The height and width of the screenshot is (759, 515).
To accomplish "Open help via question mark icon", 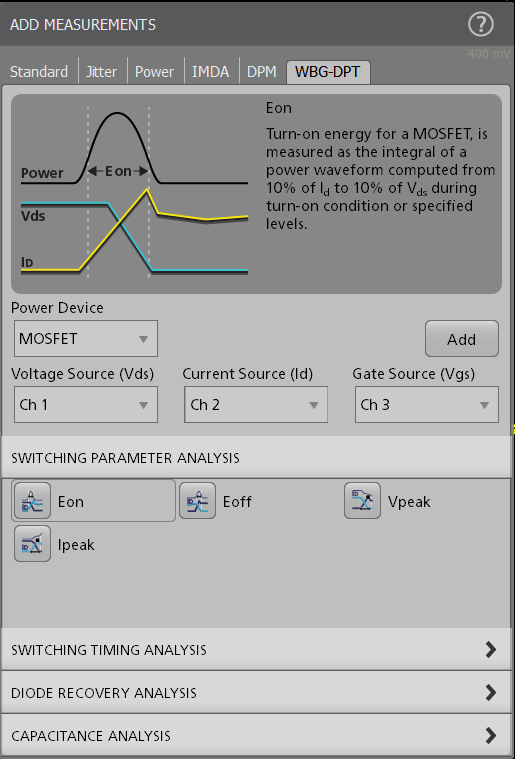I will coord(481,24).
